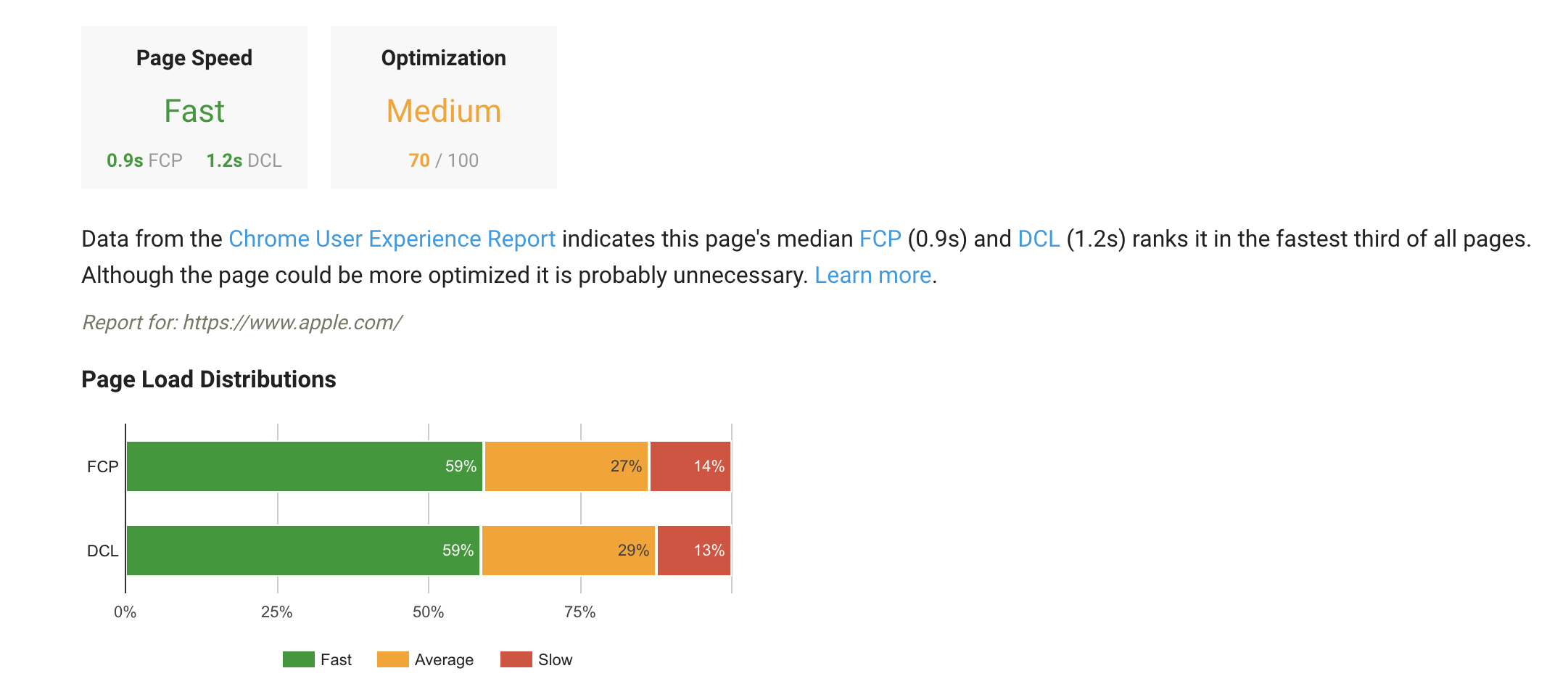Click the FCP link in description
This screenshot has height=692, width=1568.
click(880, 239)
